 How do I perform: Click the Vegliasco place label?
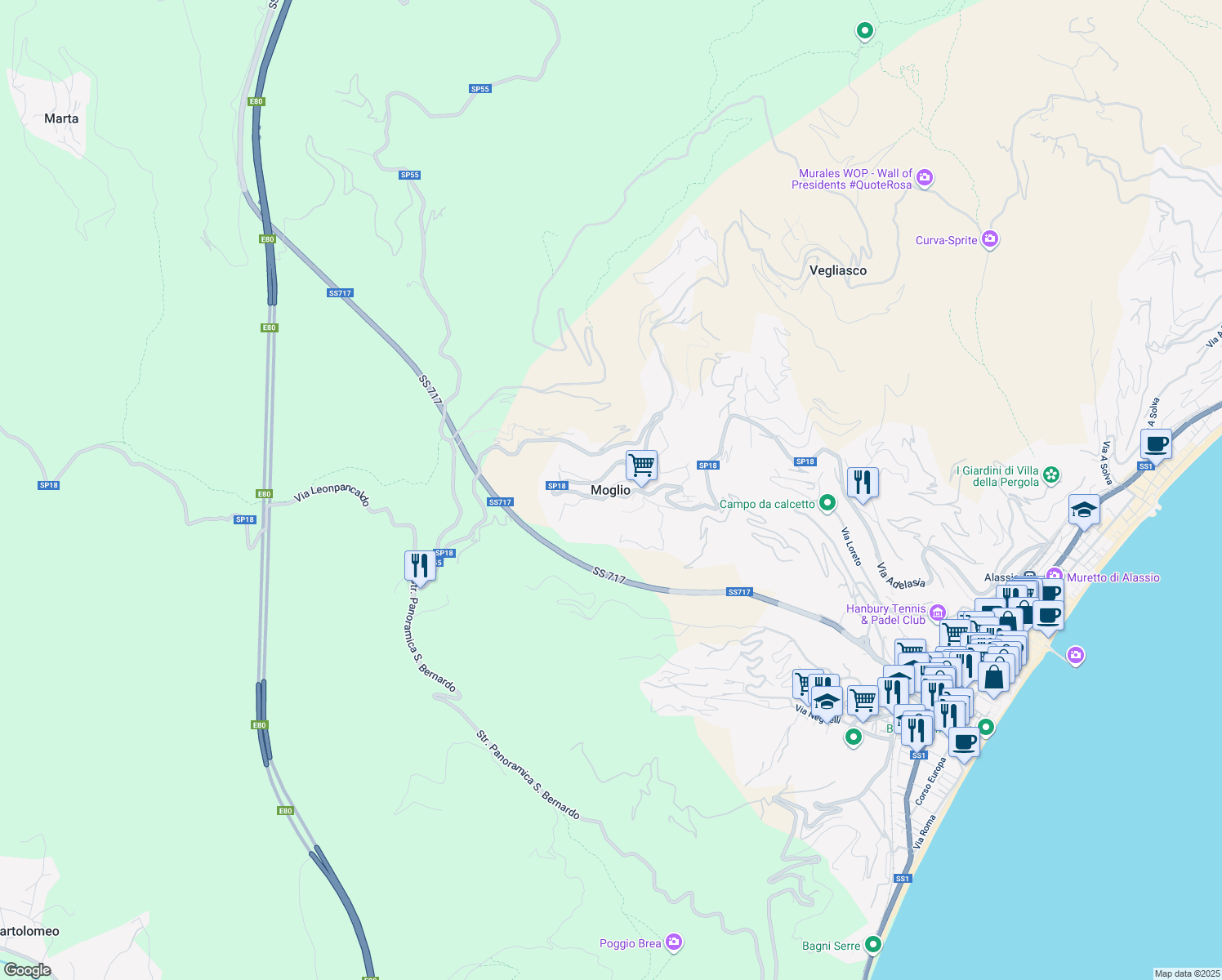tap(837, 270)
